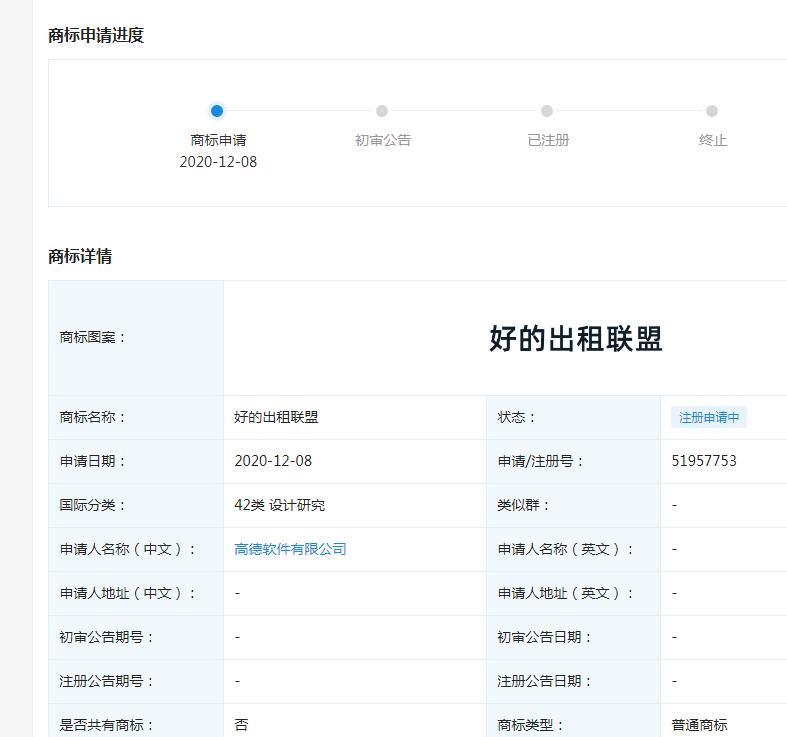Select the 2020-12-08 application date value
The image size is (787, 737).
point(273,461)
